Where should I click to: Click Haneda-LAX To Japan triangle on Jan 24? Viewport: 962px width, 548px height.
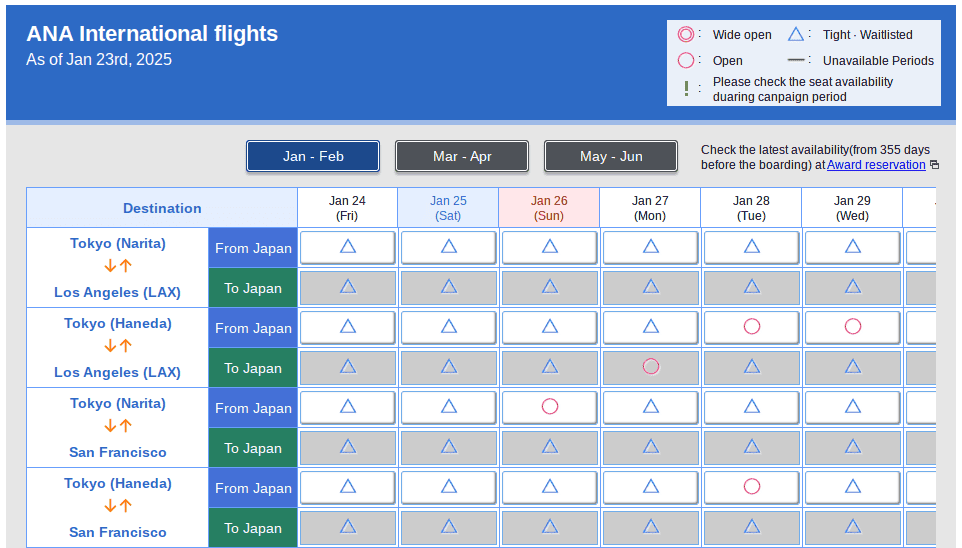point(348,366)
